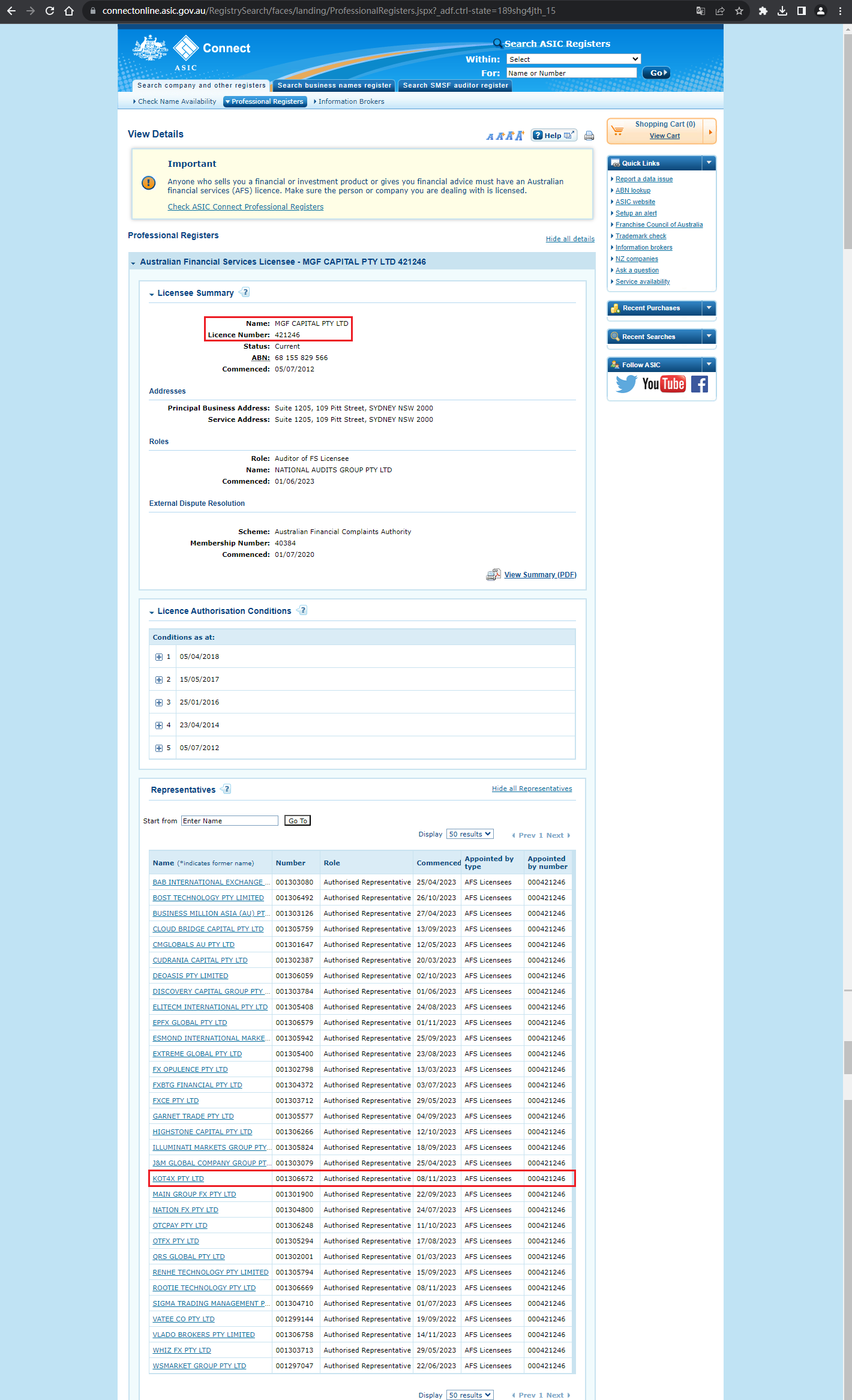Open the top Display 50 results dropdown
Image resolution: width=852 pixels, height=1400 pixels.
pos(470,834)
